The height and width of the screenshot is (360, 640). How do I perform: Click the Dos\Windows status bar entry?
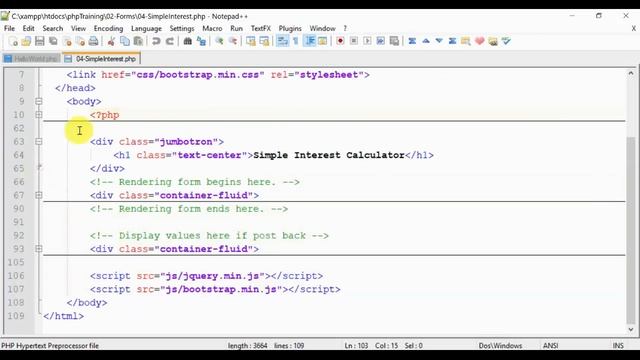pos(500,346)
